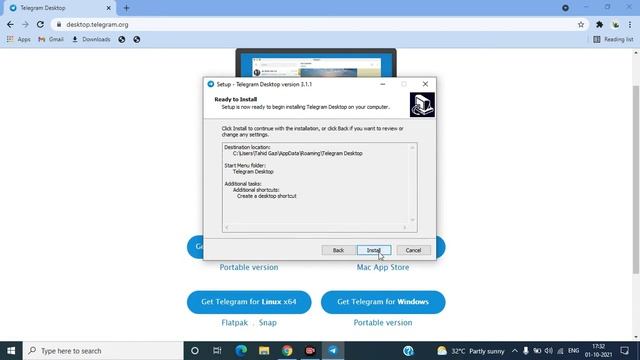The image size is (640, 360).
Task: Open the Apps bookmark shortcut
Action: (x=19, y=39)
